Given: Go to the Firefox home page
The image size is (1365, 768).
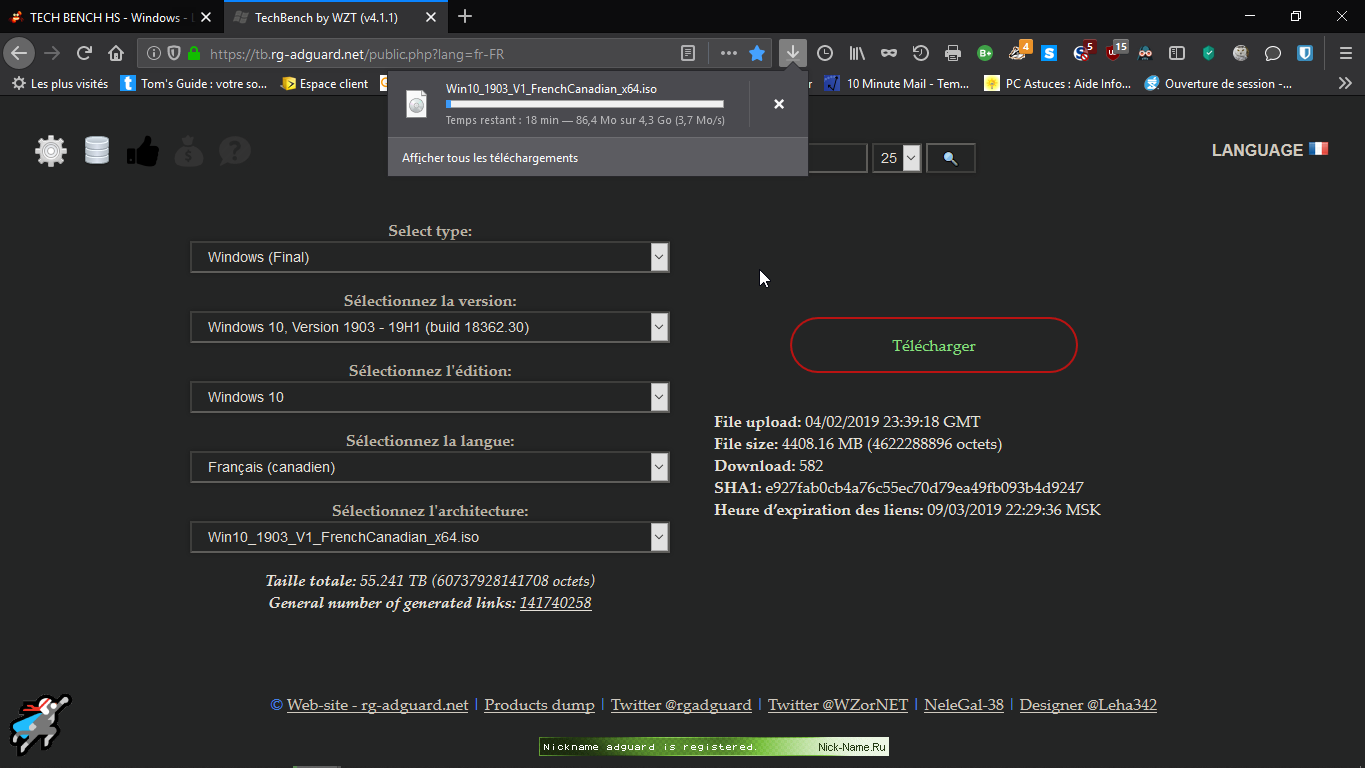Looking at the screenshot, I should tap(116, 53).
